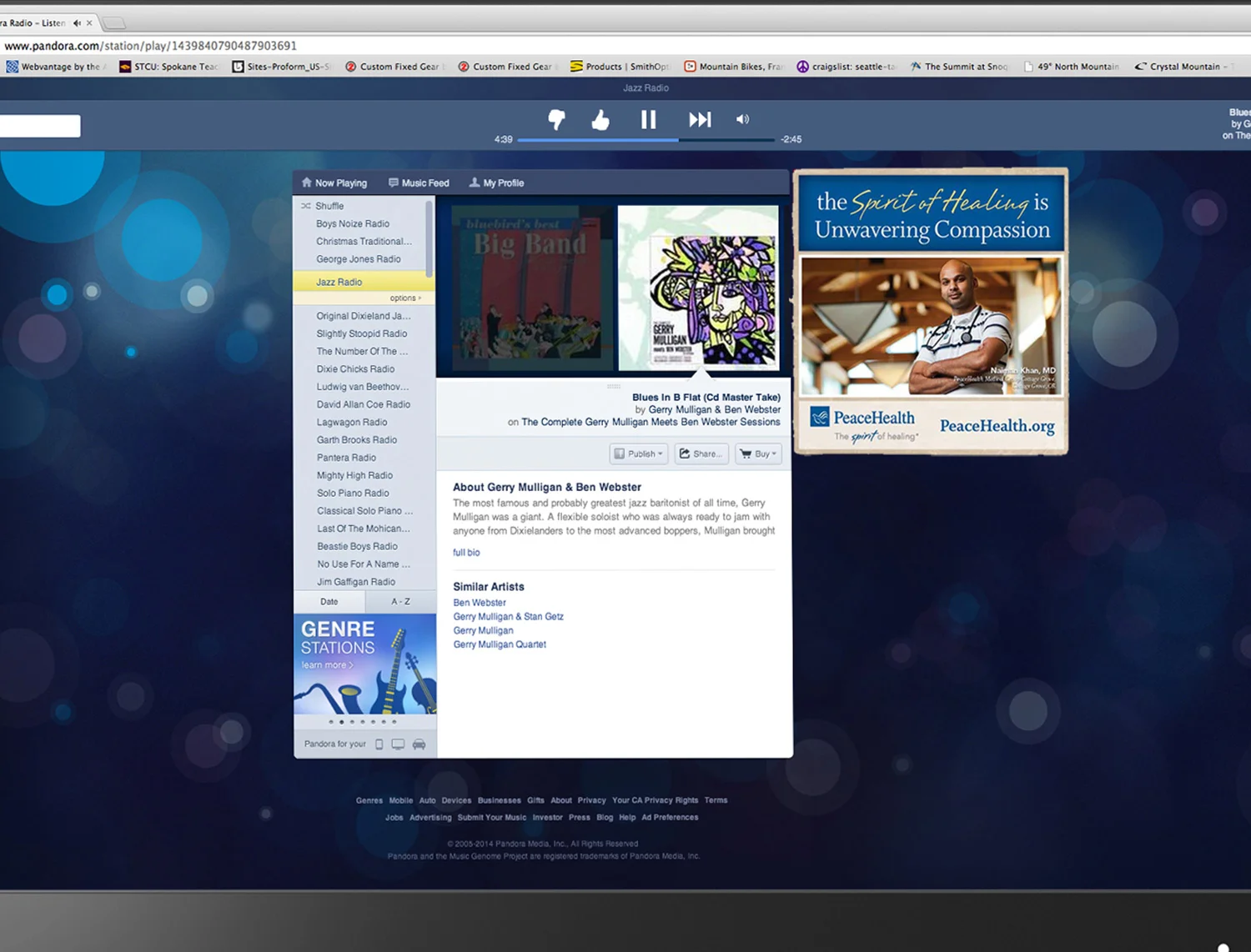Click Genre Stations learn more banner

[365, 664]
